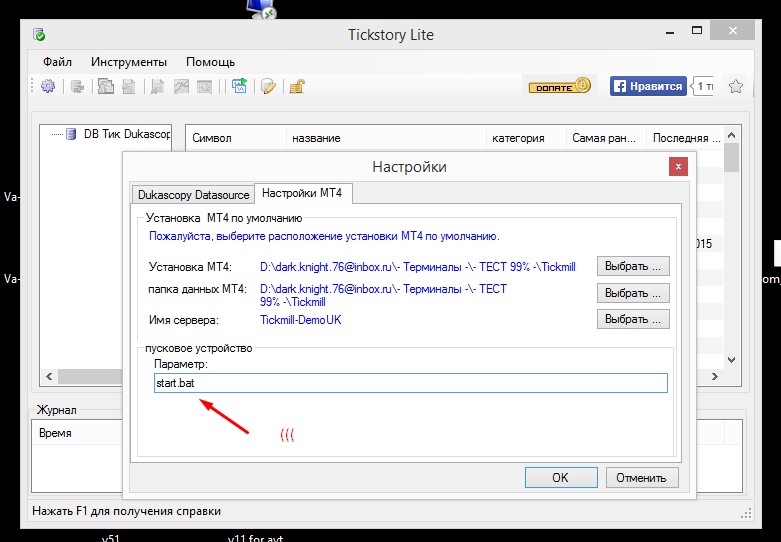Open the Инструменты menu
This screenshot has width=781, height=542.
point(129,62)
